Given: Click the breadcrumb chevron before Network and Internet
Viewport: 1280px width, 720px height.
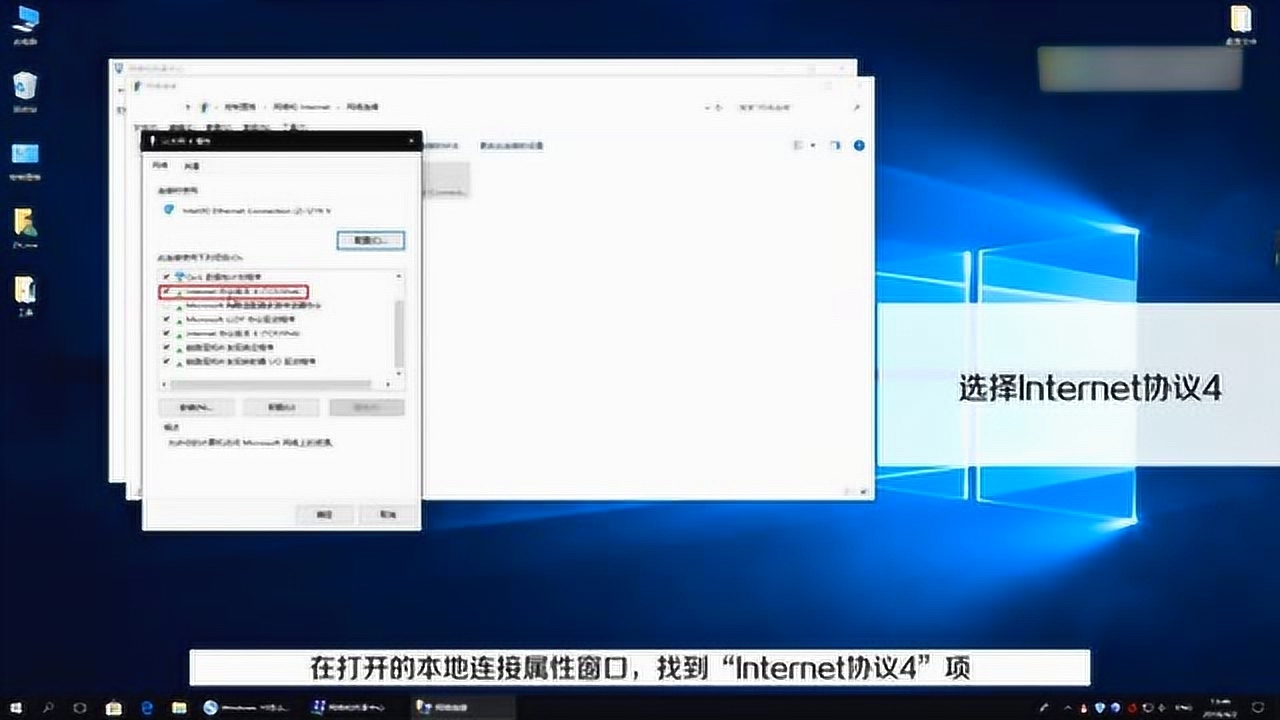Looking at the screenshot, I should [267, 106].
